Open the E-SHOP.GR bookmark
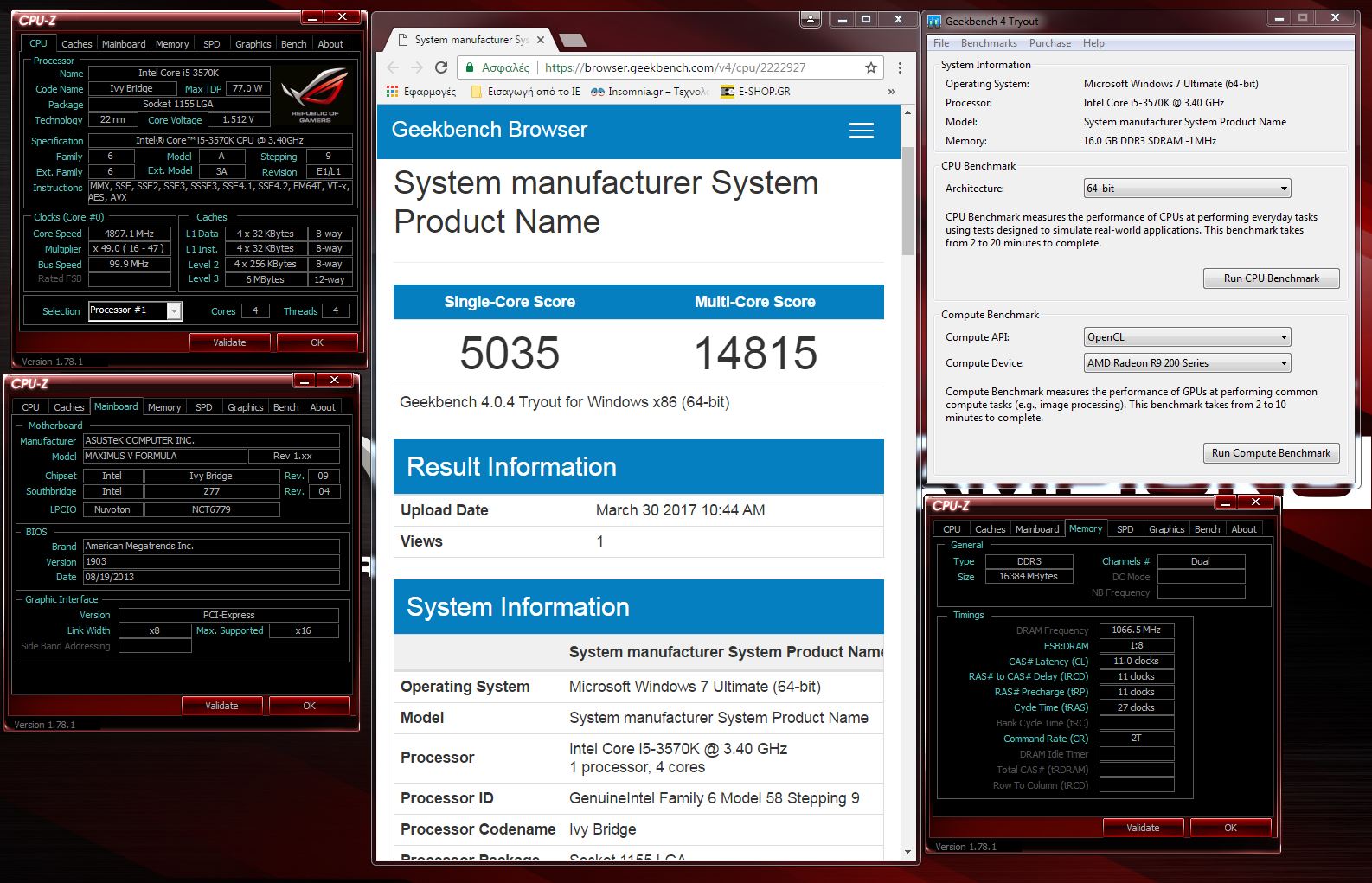 click(755, 92)
